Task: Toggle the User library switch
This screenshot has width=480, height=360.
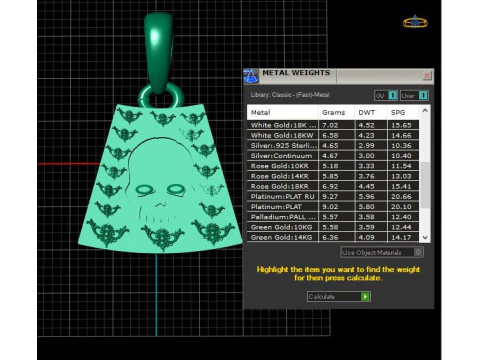Action: [x=414, y=96]
